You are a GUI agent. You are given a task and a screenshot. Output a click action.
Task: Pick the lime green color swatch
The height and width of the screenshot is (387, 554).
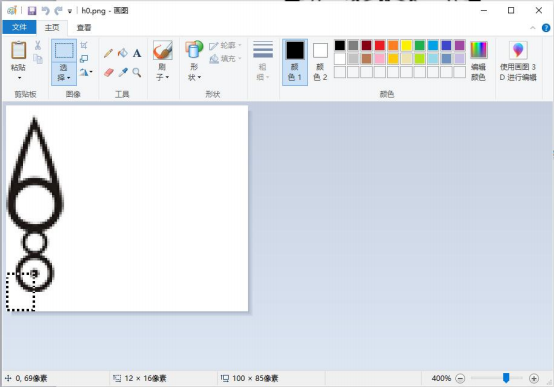point(420,59)
